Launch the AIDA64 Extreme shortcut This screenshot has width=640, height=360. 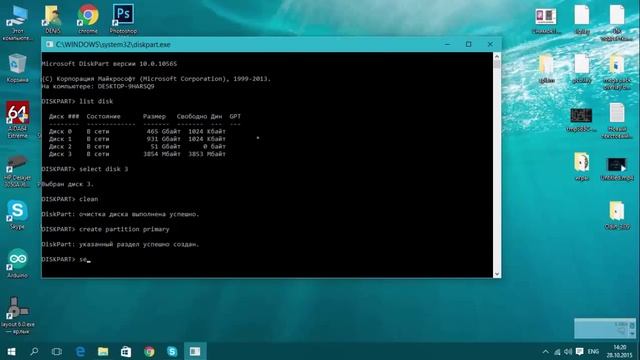[17, 120]
